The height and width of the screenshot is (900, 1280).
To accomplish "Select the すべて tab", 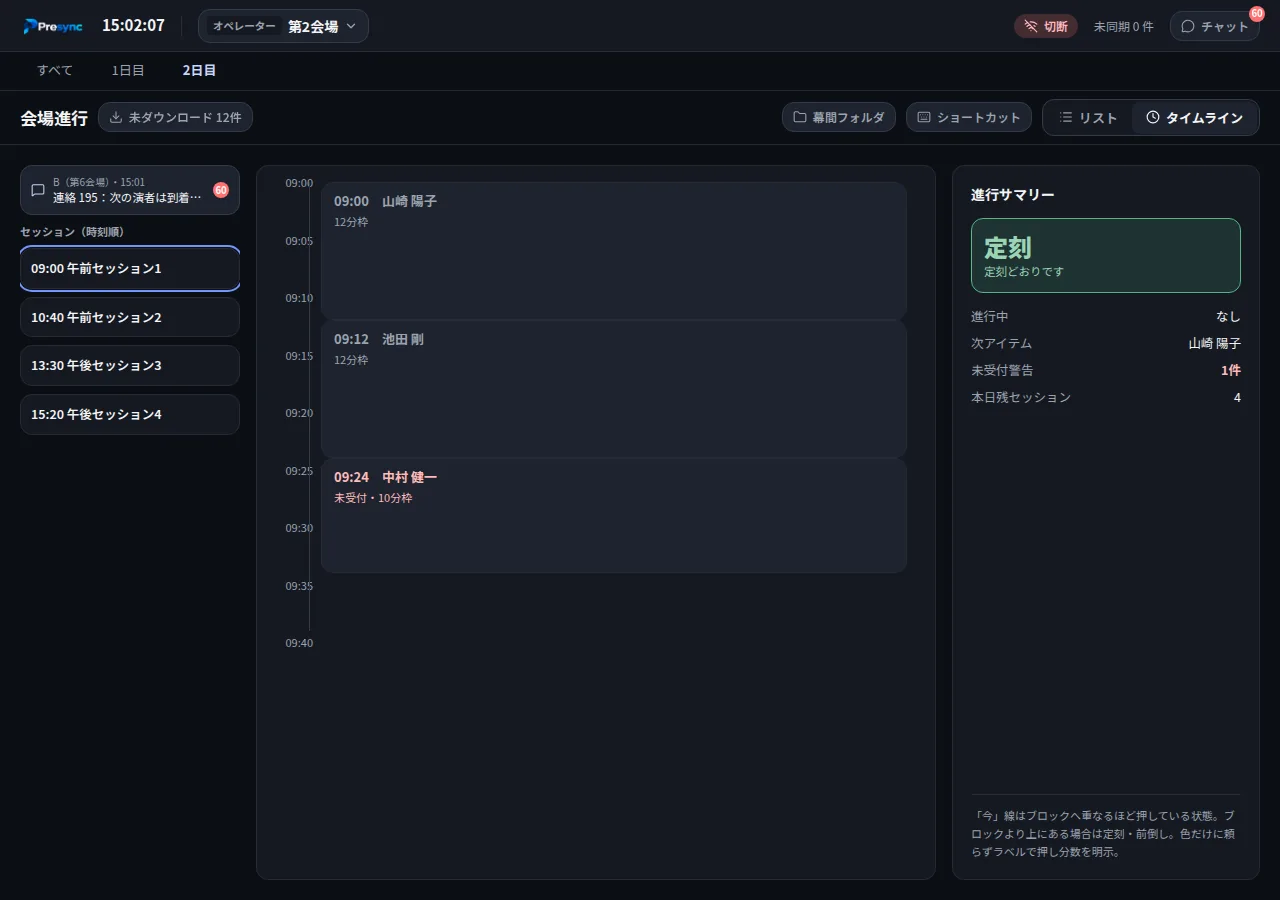I will coord(55,70).
